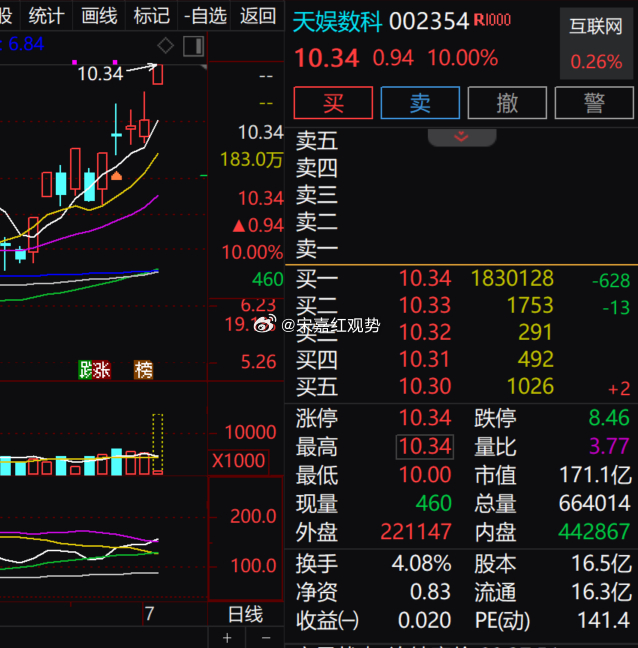
Task: Click 买一 price 10.34
Action: pyautogui.click(x=425, y=278)
